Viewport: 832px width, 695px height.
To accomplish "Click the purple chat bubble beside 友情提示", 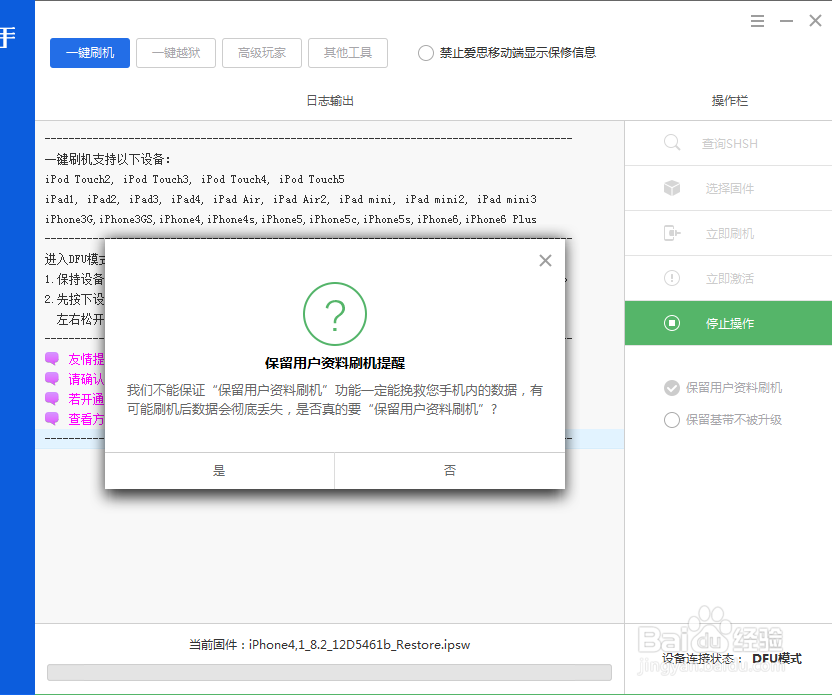I will [x=52, y=358].
